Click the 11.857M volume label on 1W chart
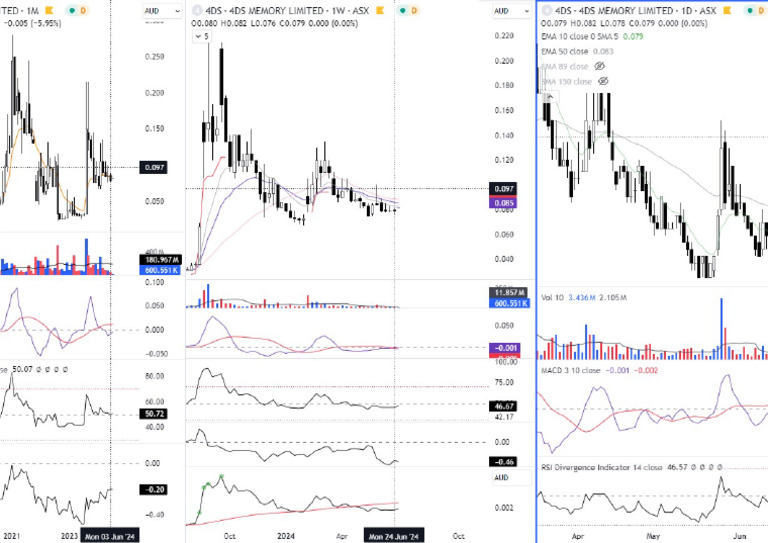The image size is (768, 543). pos(509,292)
